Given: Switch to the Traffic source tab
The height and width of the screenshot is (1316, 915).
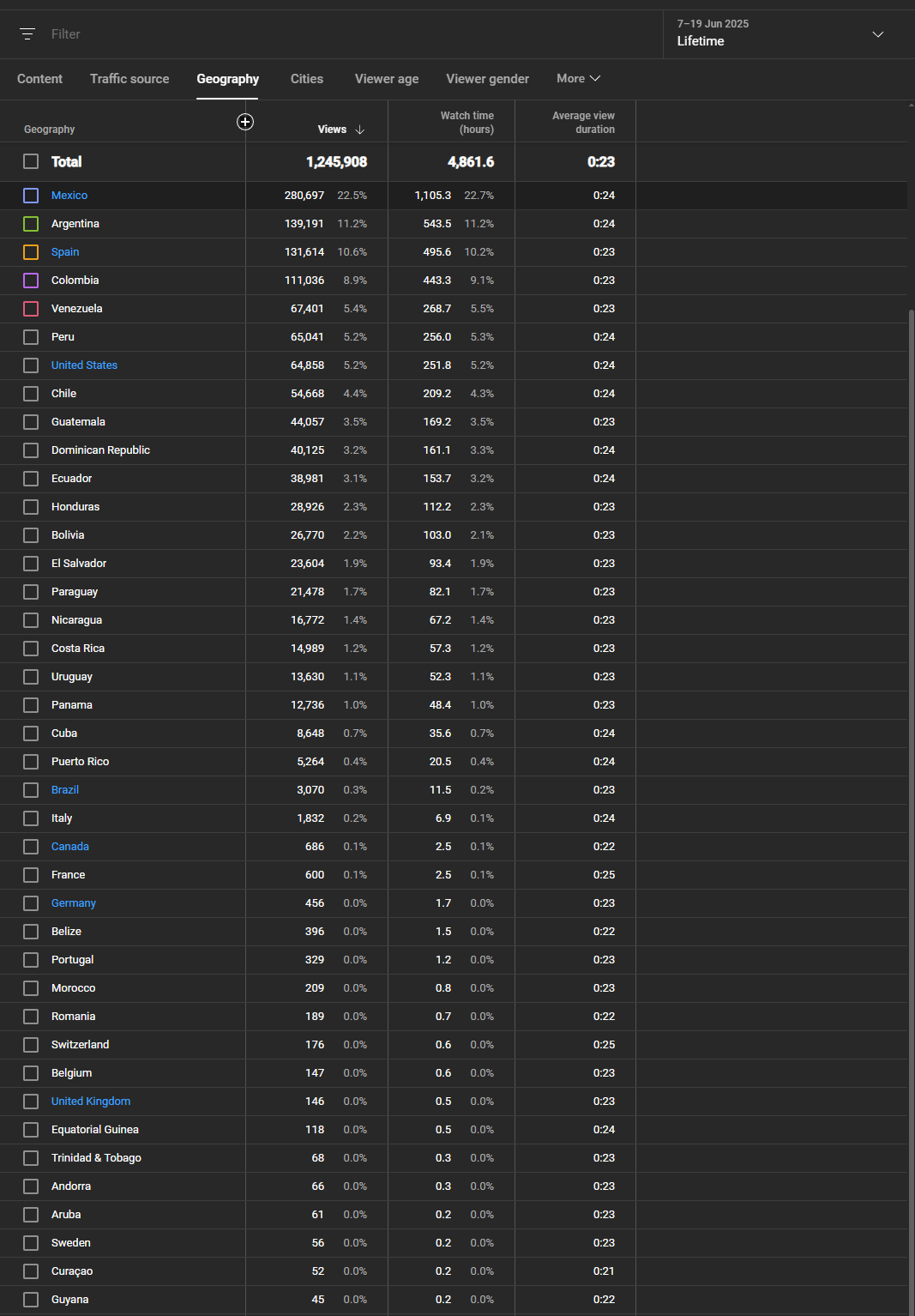Looking at the screenshot, I should click(x=129, y=79).
